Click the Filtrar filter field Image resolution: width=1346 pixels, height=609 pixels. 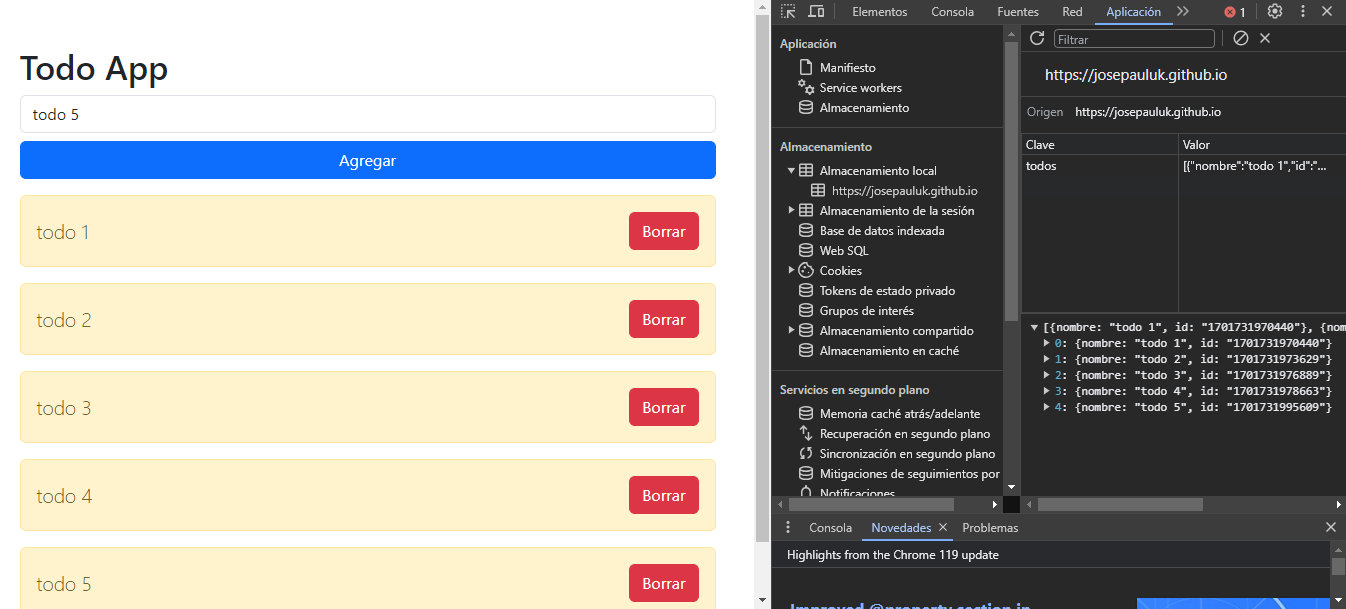[1134, 39]
